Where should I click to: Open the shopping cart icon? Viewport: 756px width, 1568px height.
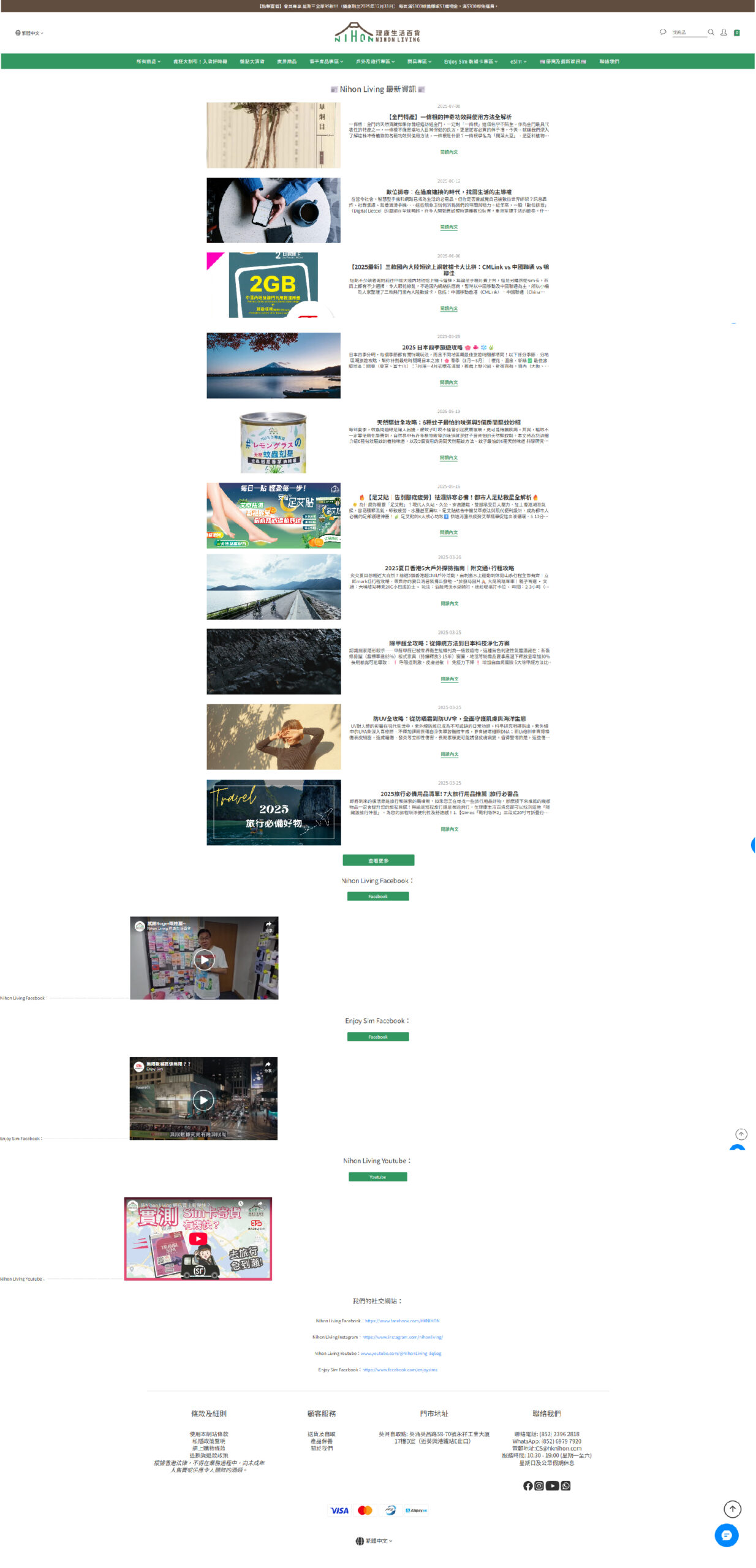(x=736, y=33)
